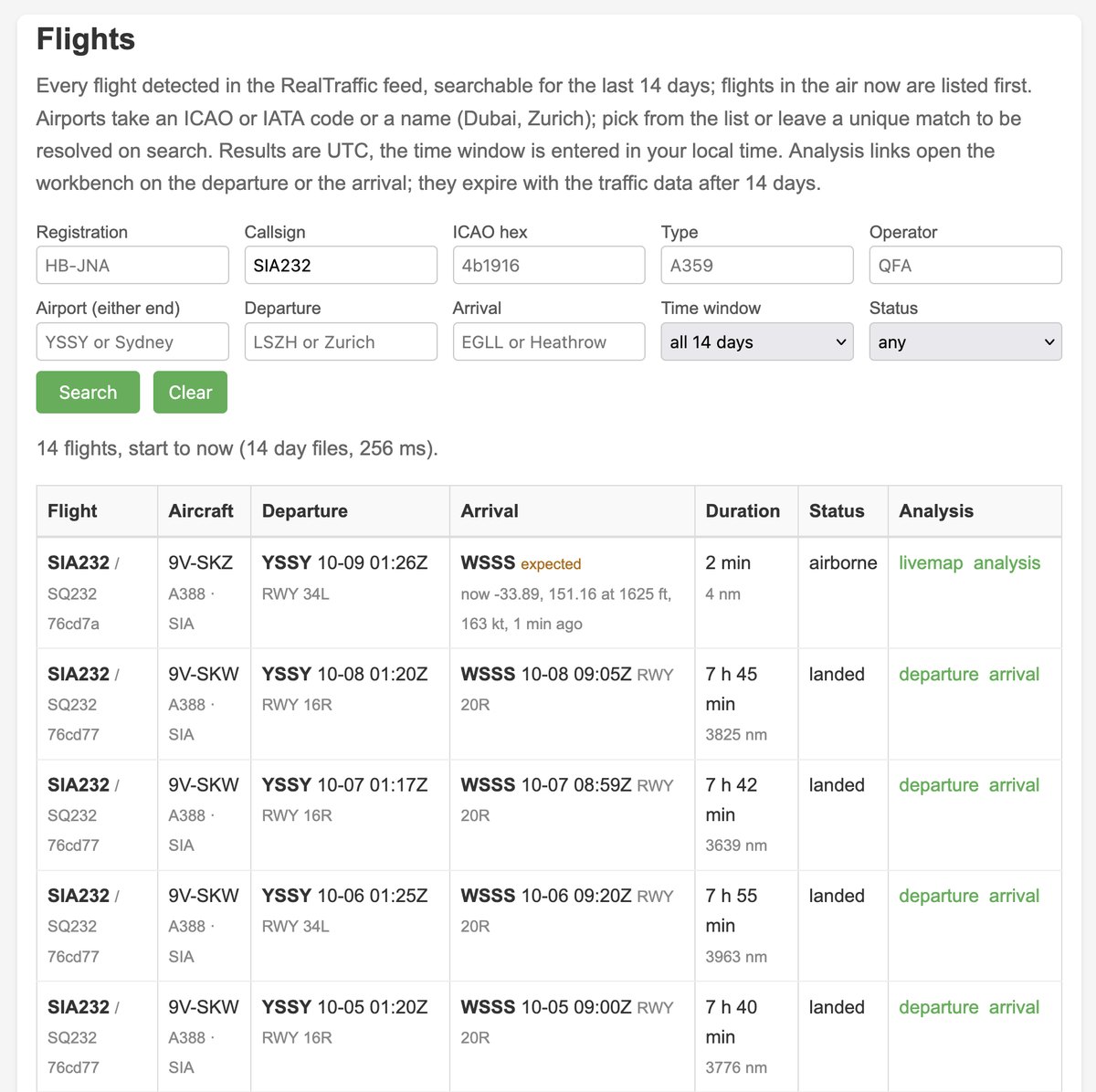Open arrival analysis for 10-06 flight
This screenshot has height=1092, width=1096.
(1014, 896)
